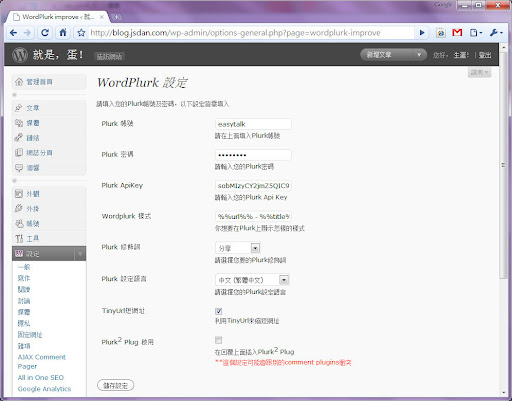Open the Users sidebar item
The image size is (512, 401).
pos(49,224)
